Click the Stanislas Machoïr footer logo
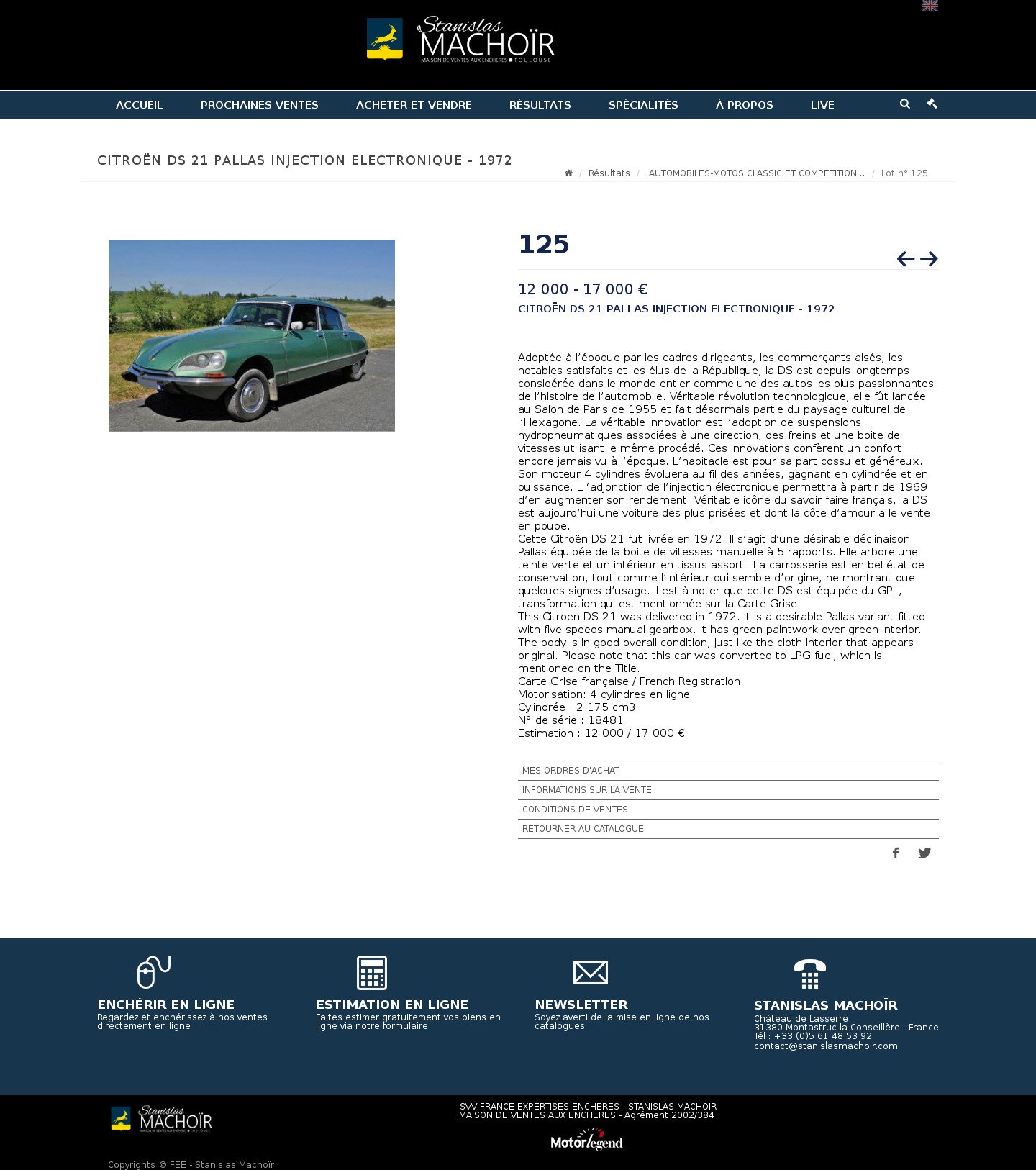This screenshot has width=1036, height=1170. point(161,1120)
